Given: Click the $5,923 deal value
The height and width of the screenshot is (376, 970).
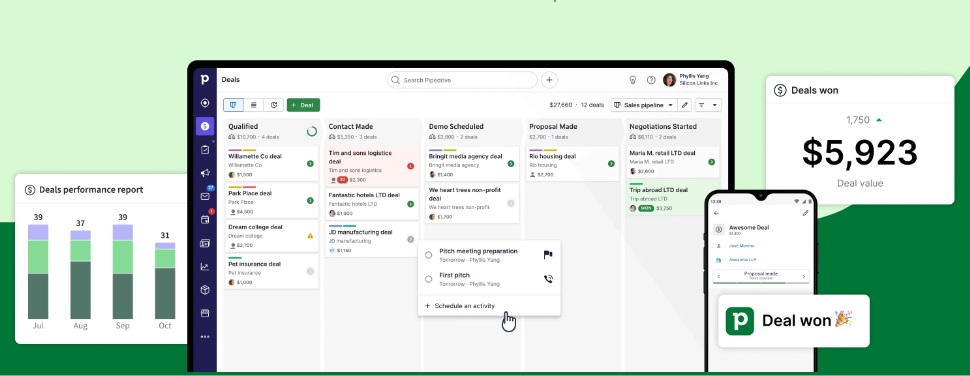Looking at the screenshot, I should [x=860, y=153].
